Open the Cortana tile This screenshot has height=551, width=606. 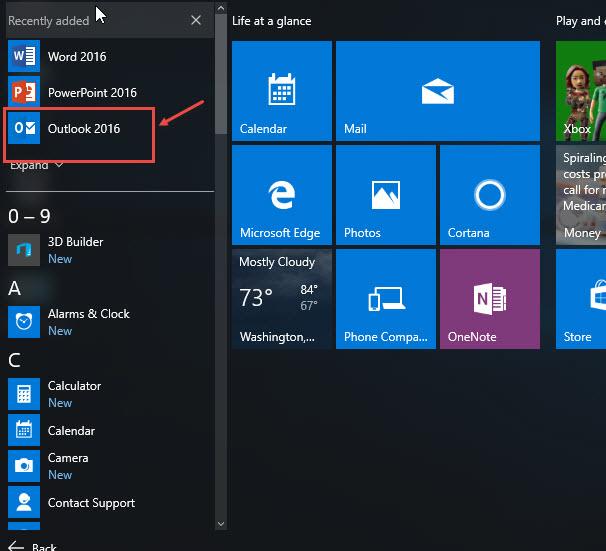(490, 195)
